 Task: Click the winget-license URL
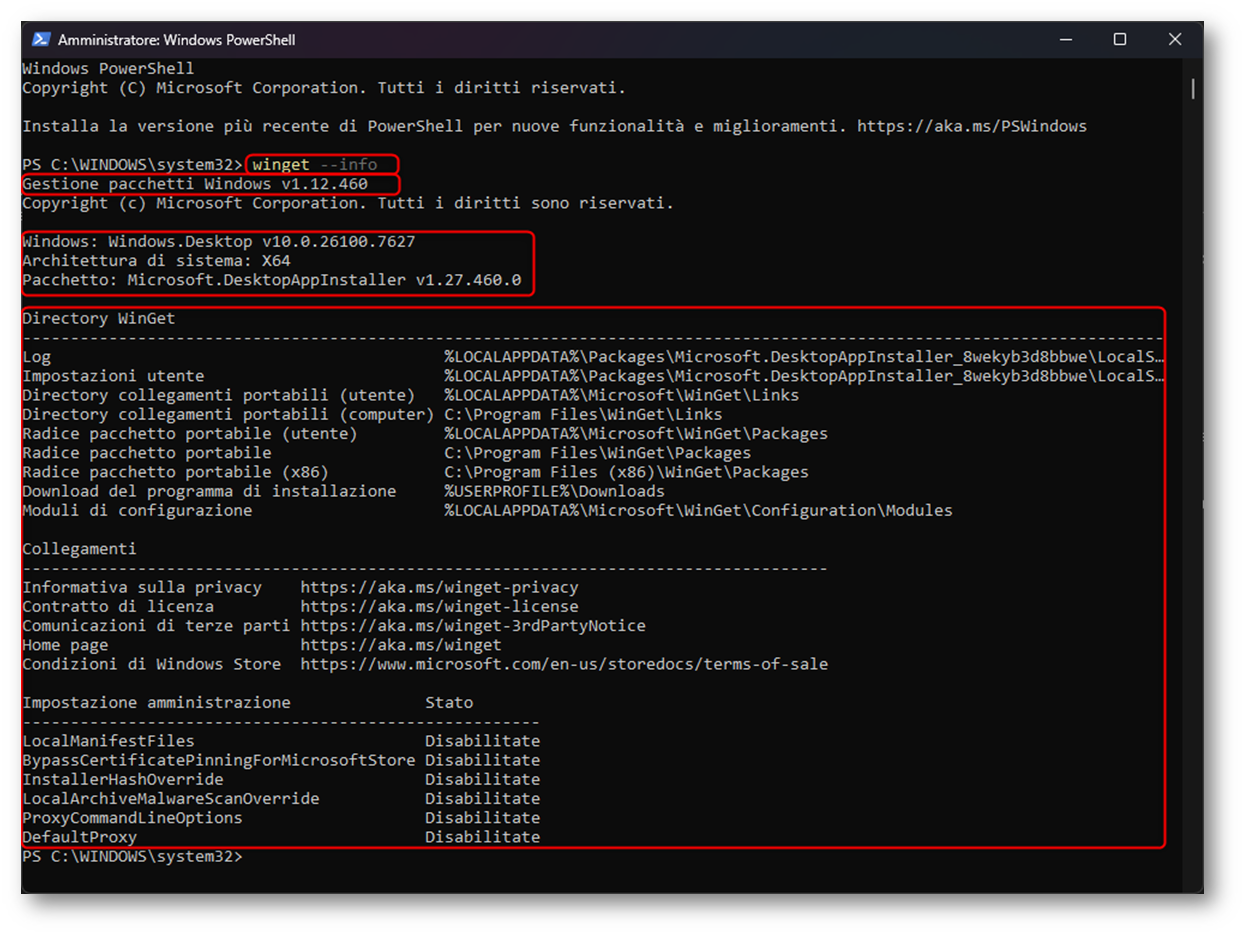pyautogui.click(x=439, y=607)
